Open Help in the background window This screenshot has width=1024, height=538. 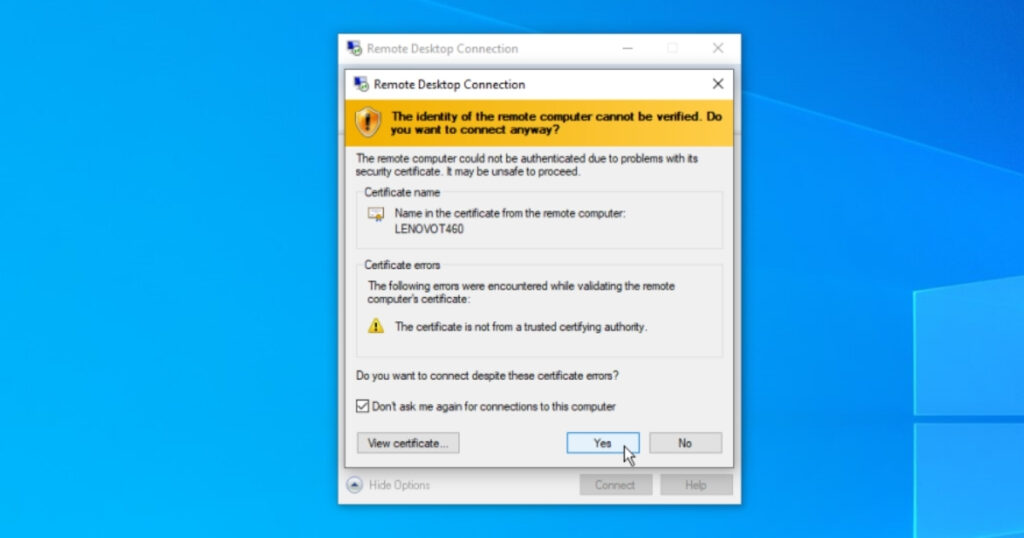pyautogui.click(x=696, y=485)
